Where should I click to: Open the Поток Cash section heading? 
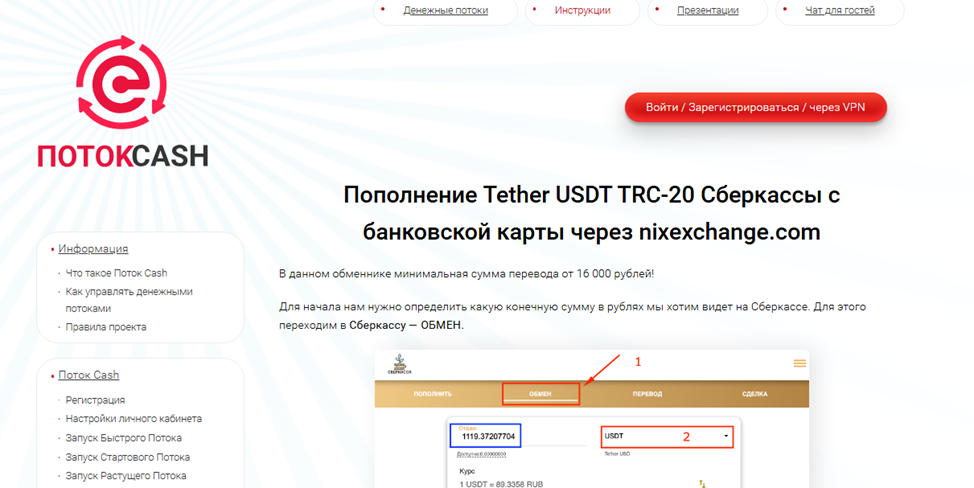[89, 375]
